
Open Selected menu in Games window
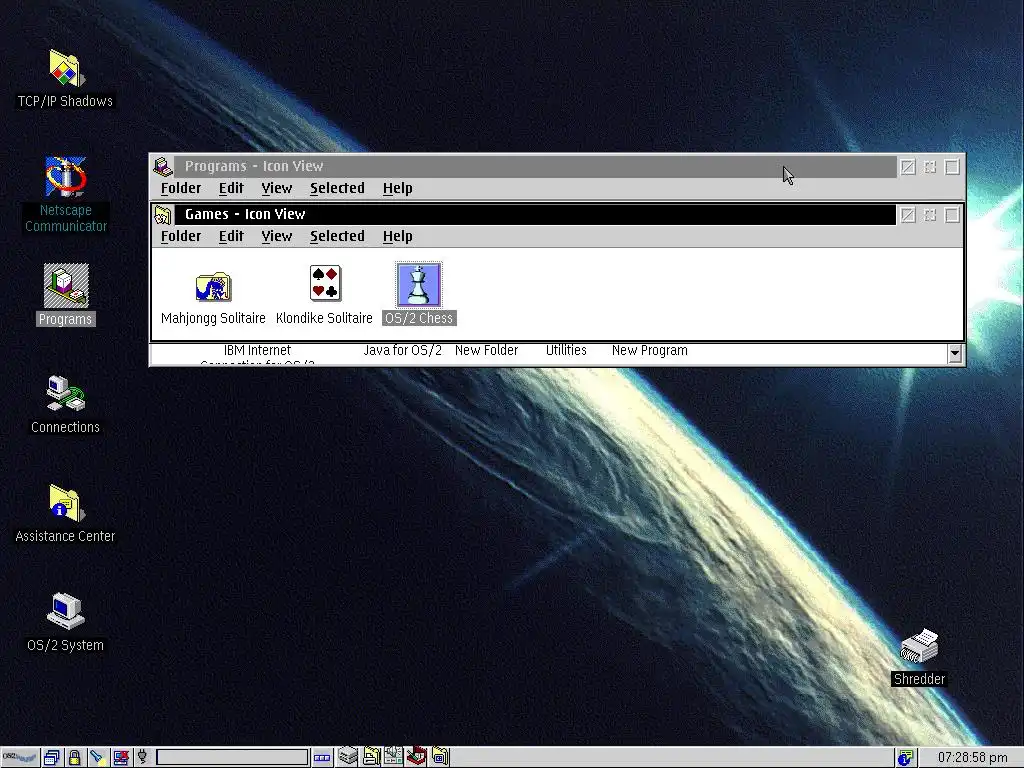[337, 236]
